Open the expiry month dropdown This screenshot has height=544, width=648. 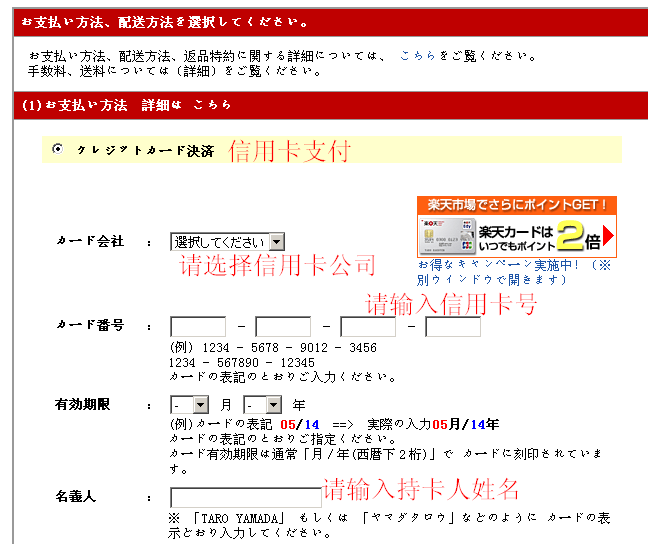pyautogui.click(x=190, y=405)
